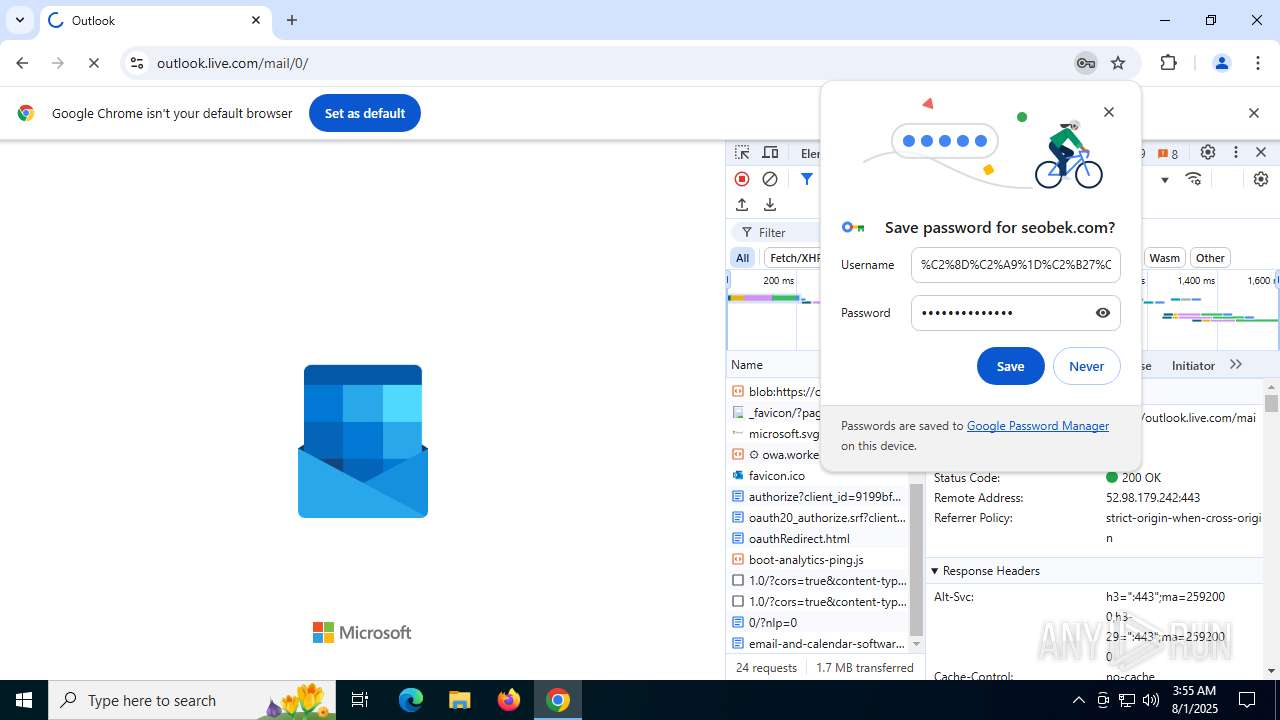Bookmark this page with the star icon
This screenshot has height=720, width=1280.
[1118, 63]
